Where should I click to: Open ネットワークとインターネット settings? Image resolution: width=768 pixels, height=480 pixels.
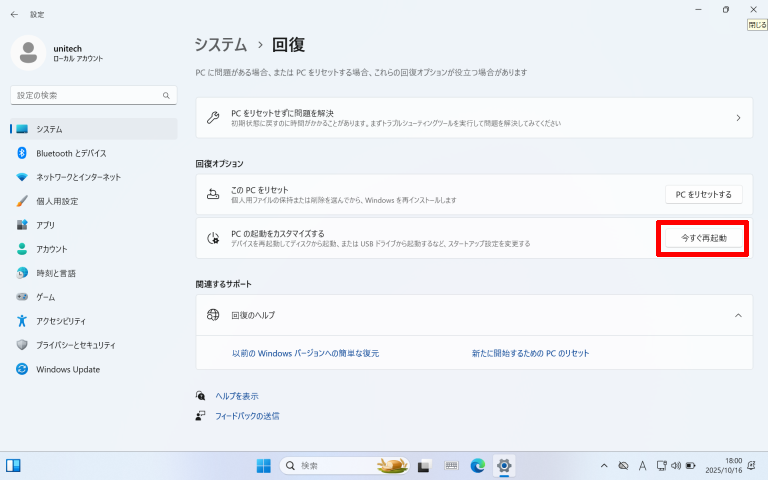coord(78,177)
